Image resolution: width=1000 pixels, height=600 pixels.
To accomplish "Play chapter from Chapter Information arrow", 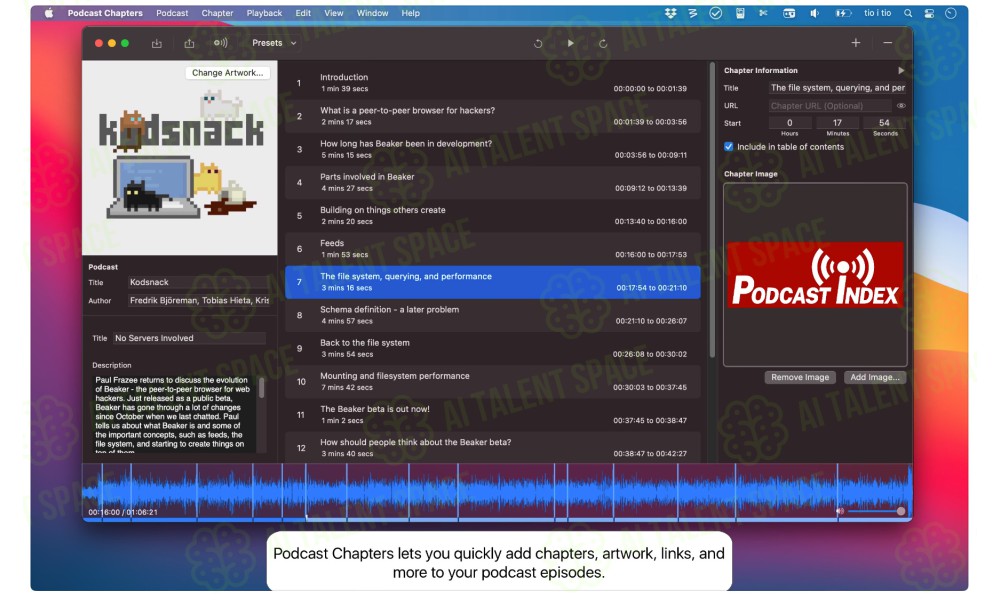I will (901, 70).
